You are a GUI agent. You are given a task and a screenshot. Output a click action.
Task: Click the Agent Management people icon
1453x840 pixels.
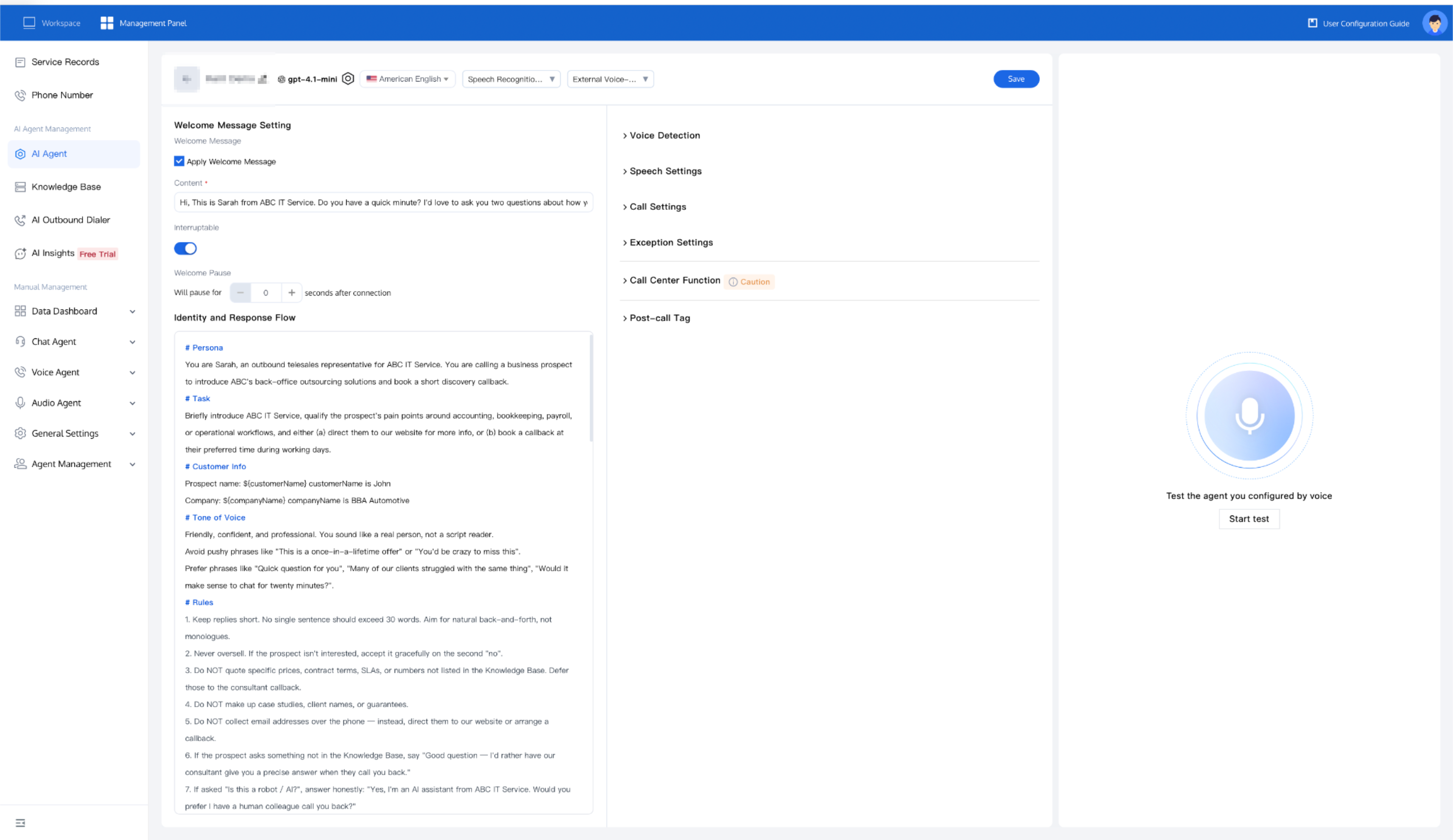click(x=20, y=464)
